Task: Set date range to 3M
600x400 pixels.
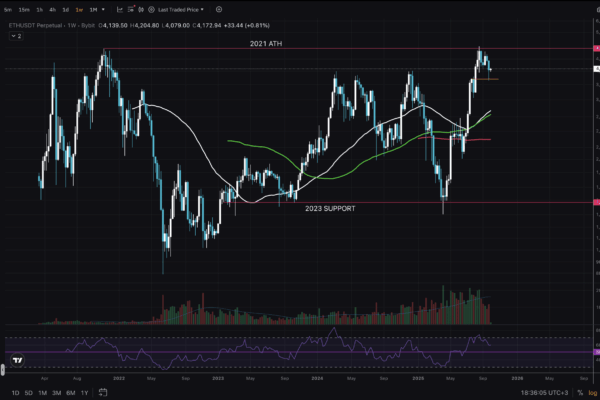Action: point(56,393)
